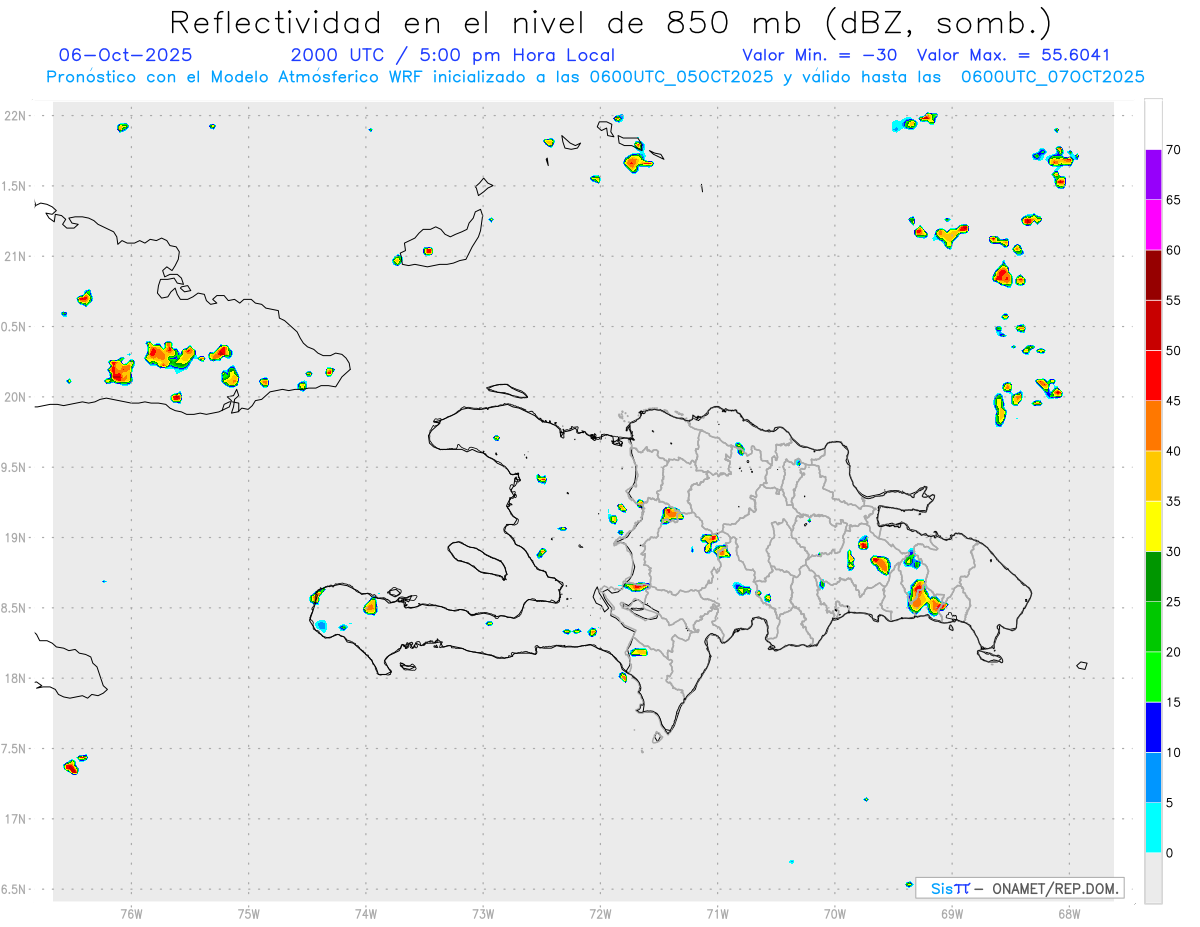Click the colorbar tick label 55
This screenshot has width=1200, height=927.
point(1174,300)
